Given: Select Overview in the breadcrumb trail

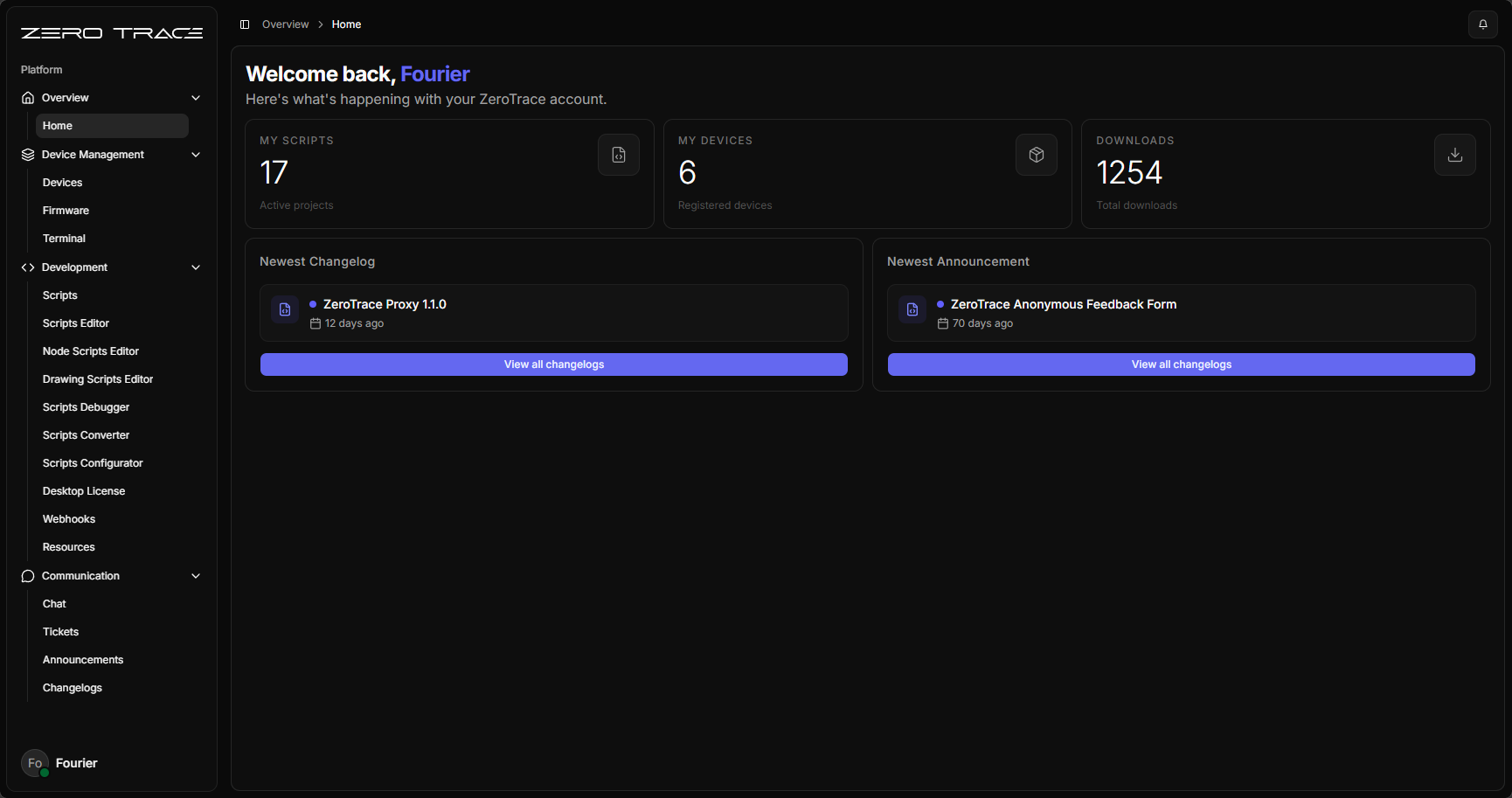Looking at the screenshot, I should pos(285,24).
